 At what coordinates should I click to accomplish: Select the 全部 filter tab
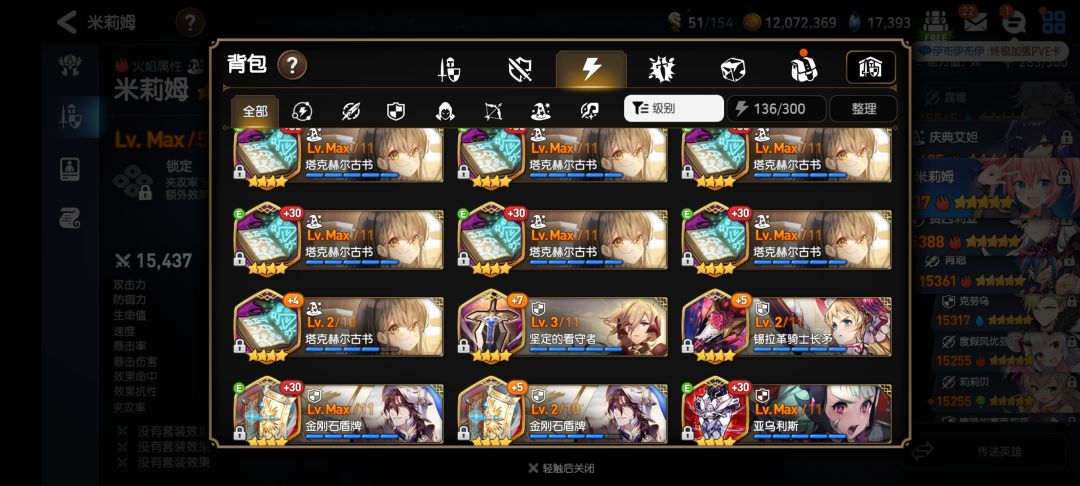click(x=255, y=110)
